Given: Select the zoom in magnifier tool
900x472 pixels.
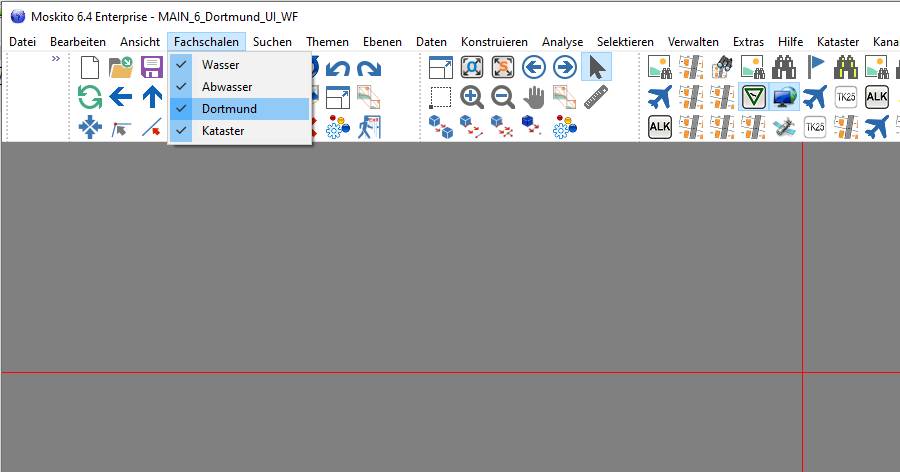Looking at the screenshot, I should coord(472,97).
